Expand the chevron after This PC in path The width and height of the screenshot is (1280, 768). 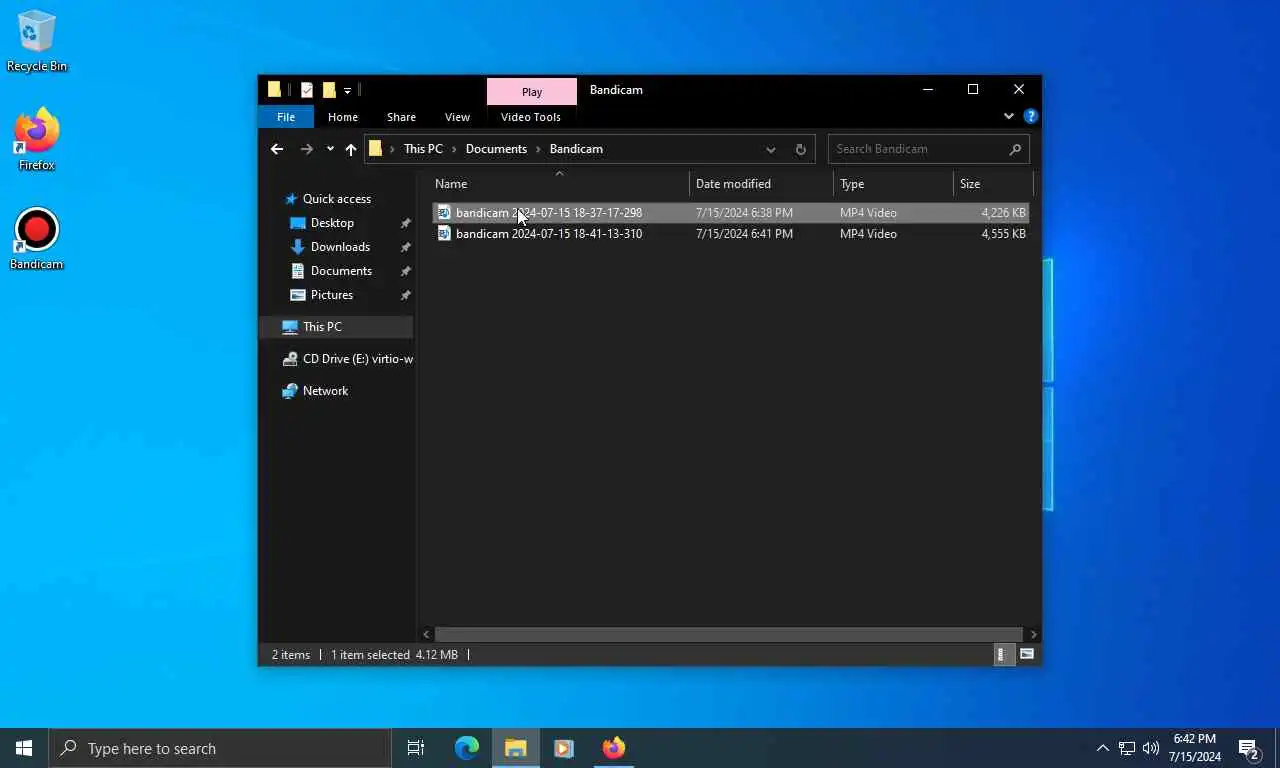pyautogui.click(x=454, y=149)
